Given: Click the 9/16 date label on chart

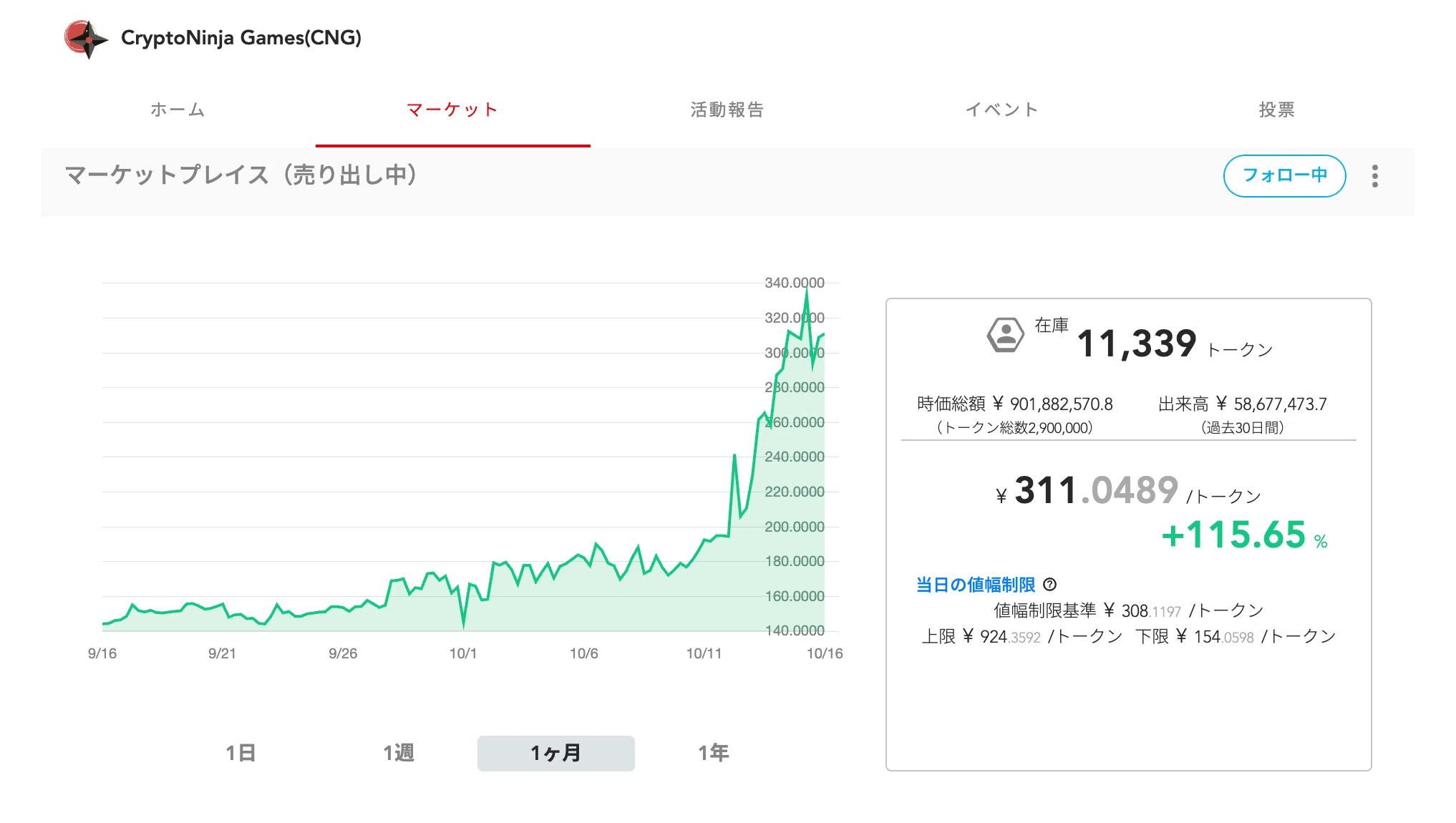Looking at the screenshot, I should pos(102,653).
